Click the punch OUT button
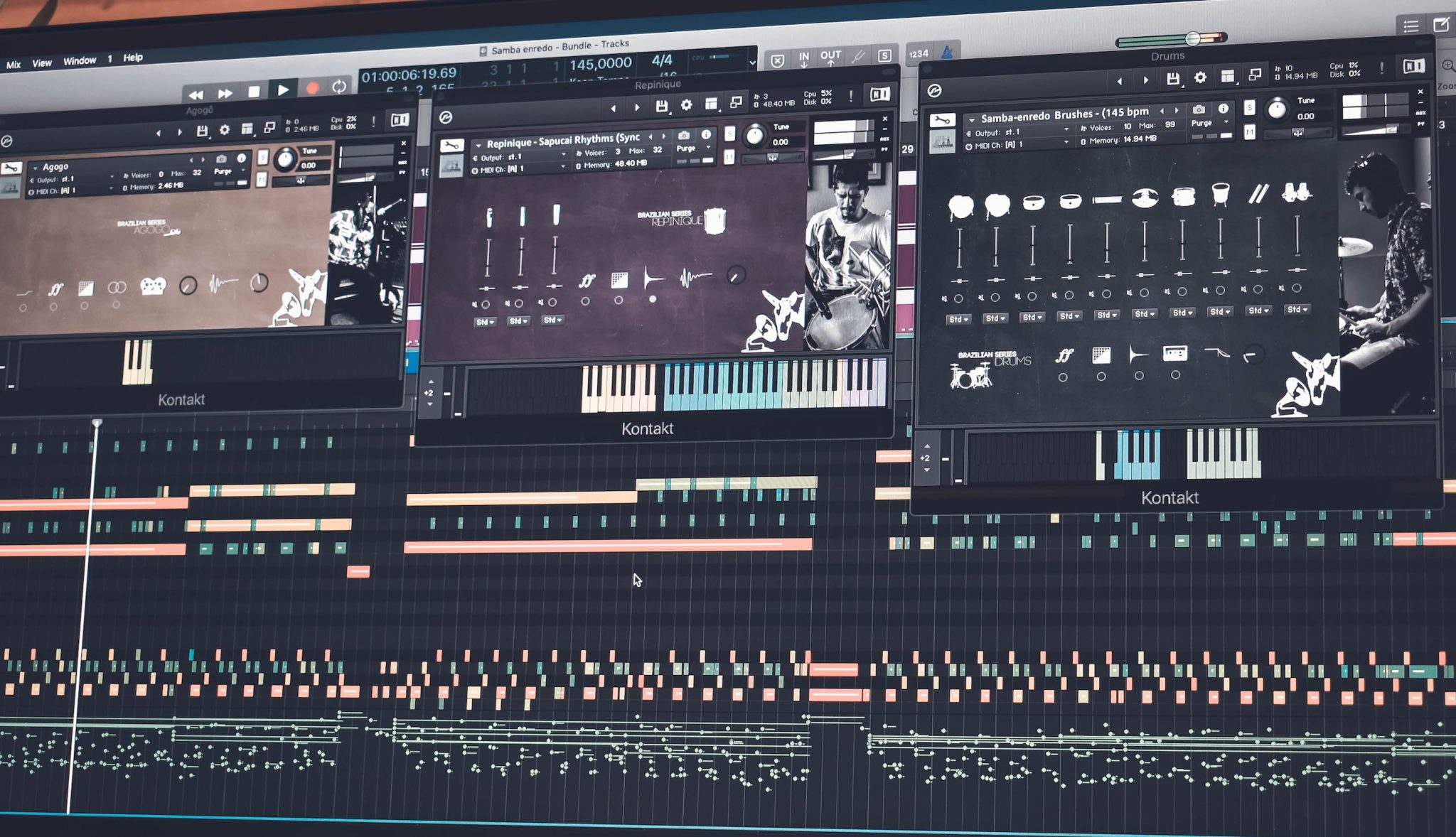Image resolution: width=1456 pixels, height=837 pixels. pos(830,57)
